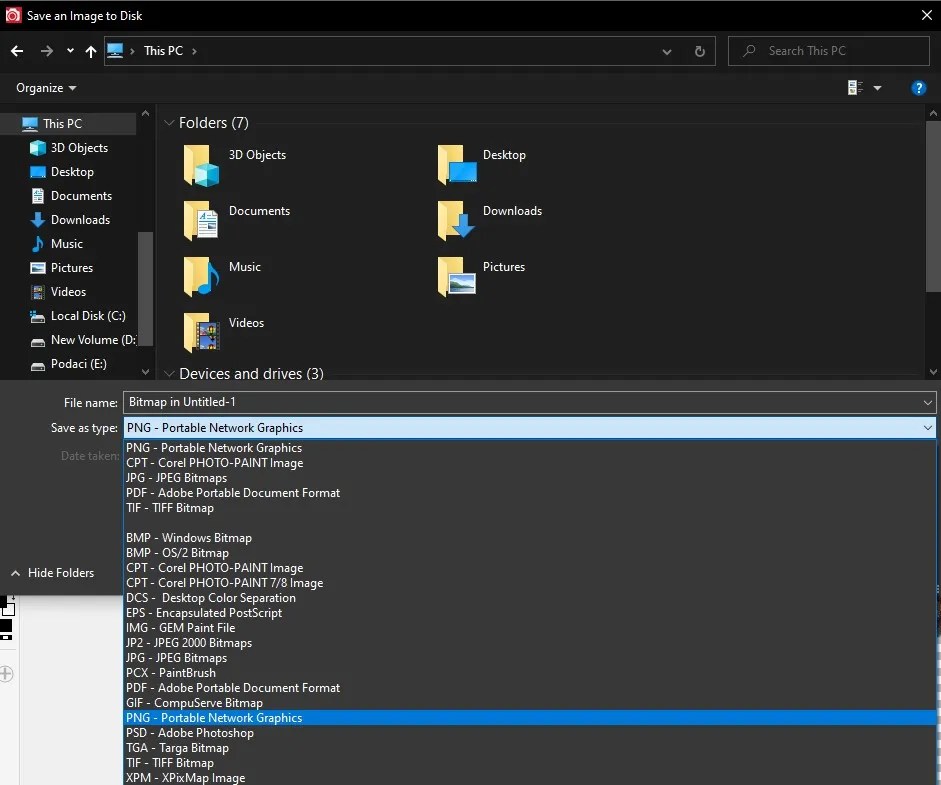Expand the File name history dropdown
Viewport: 941px width, 785px height.
(x=928, y=403)
